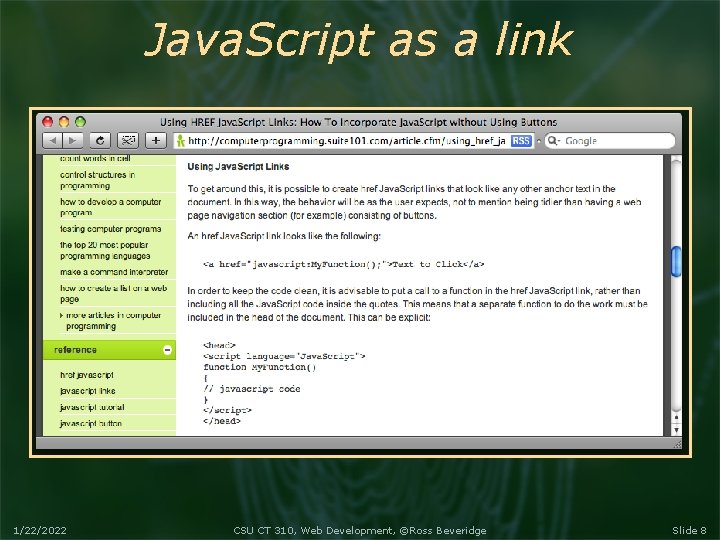Go forward with the forward arrow
This screenshot has height=540, width=720.
click(x=73, y=141)
